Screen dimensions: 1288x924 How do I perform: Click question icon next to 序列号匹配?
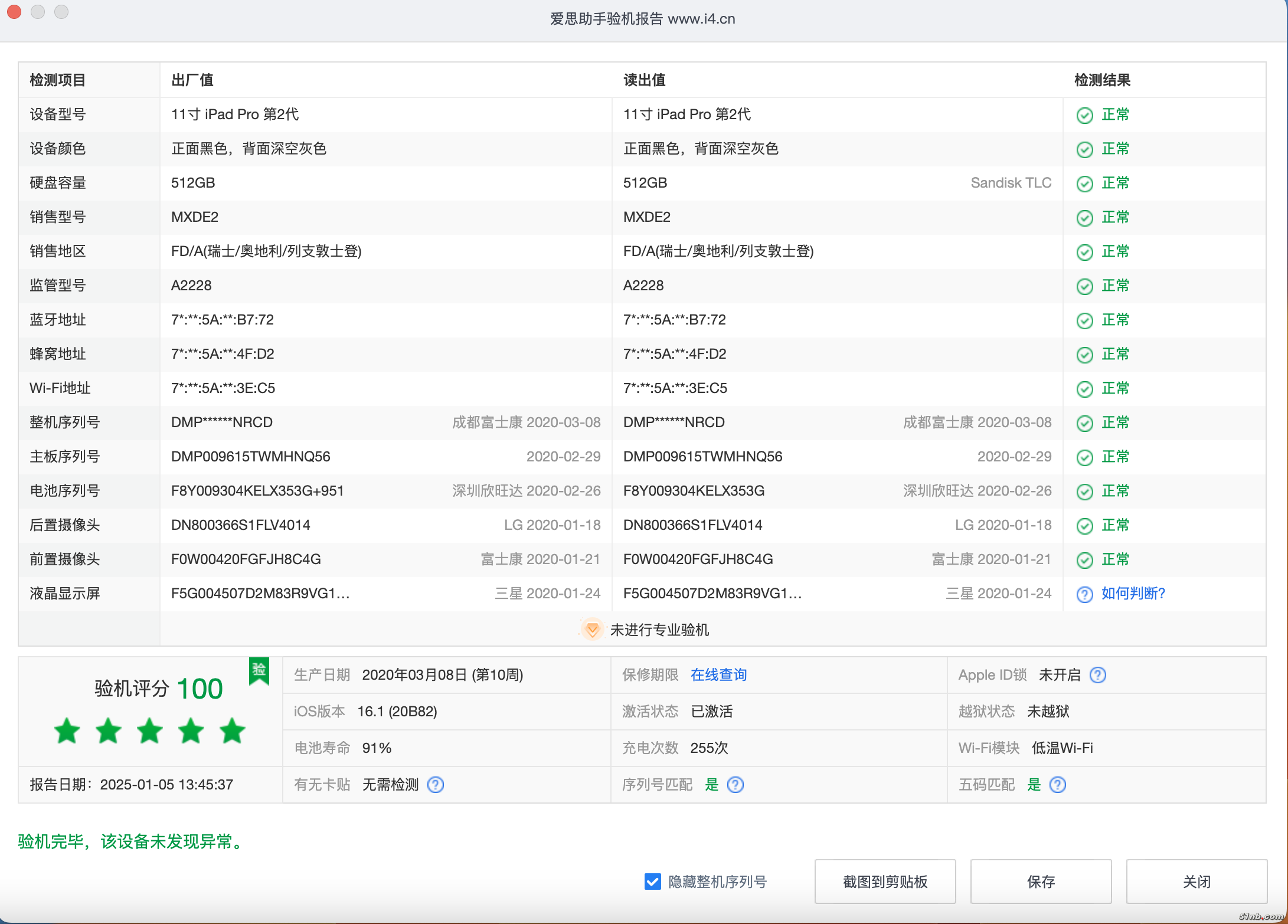click(735, 785)
